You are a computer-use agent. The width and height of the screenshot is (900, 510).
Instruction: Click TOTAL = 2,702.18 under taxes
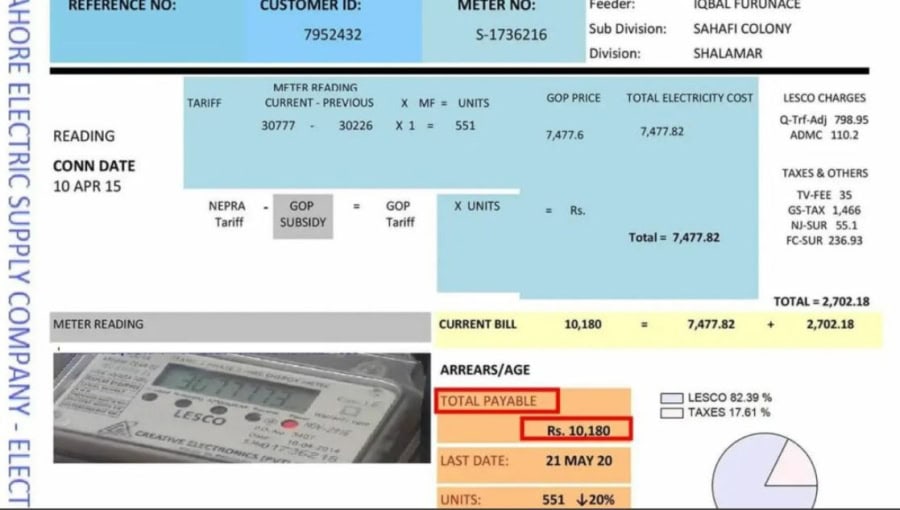[821, 301]
